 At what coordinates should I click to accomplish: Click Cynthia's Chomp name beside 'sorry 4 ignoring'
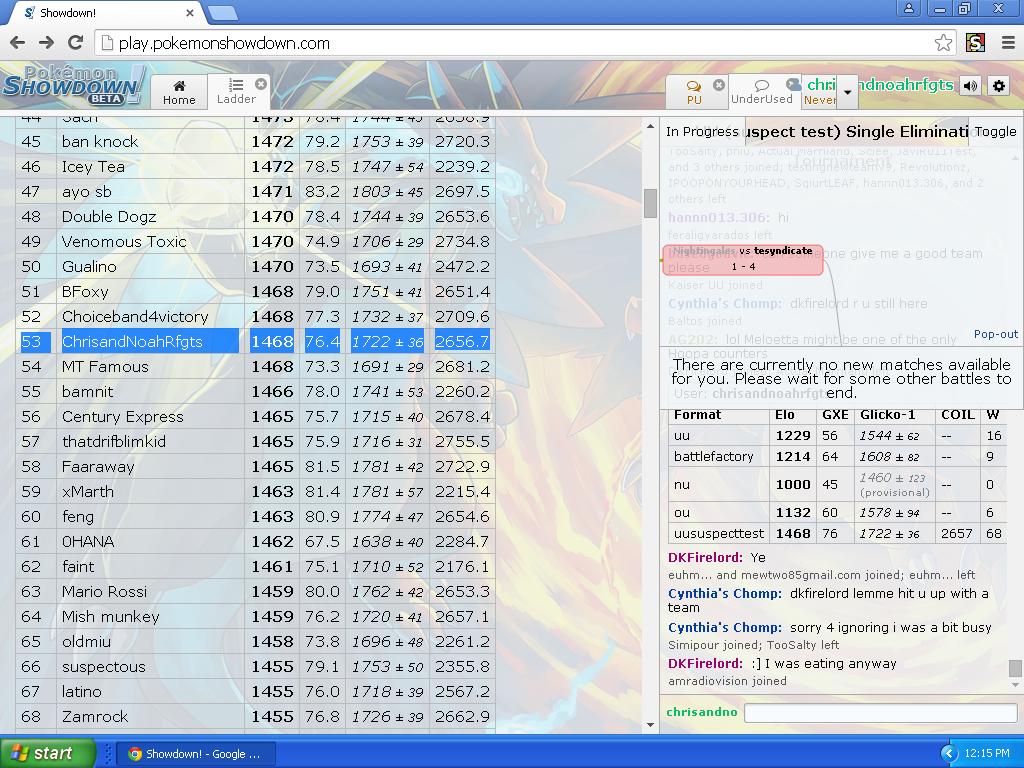pos(724,628)
